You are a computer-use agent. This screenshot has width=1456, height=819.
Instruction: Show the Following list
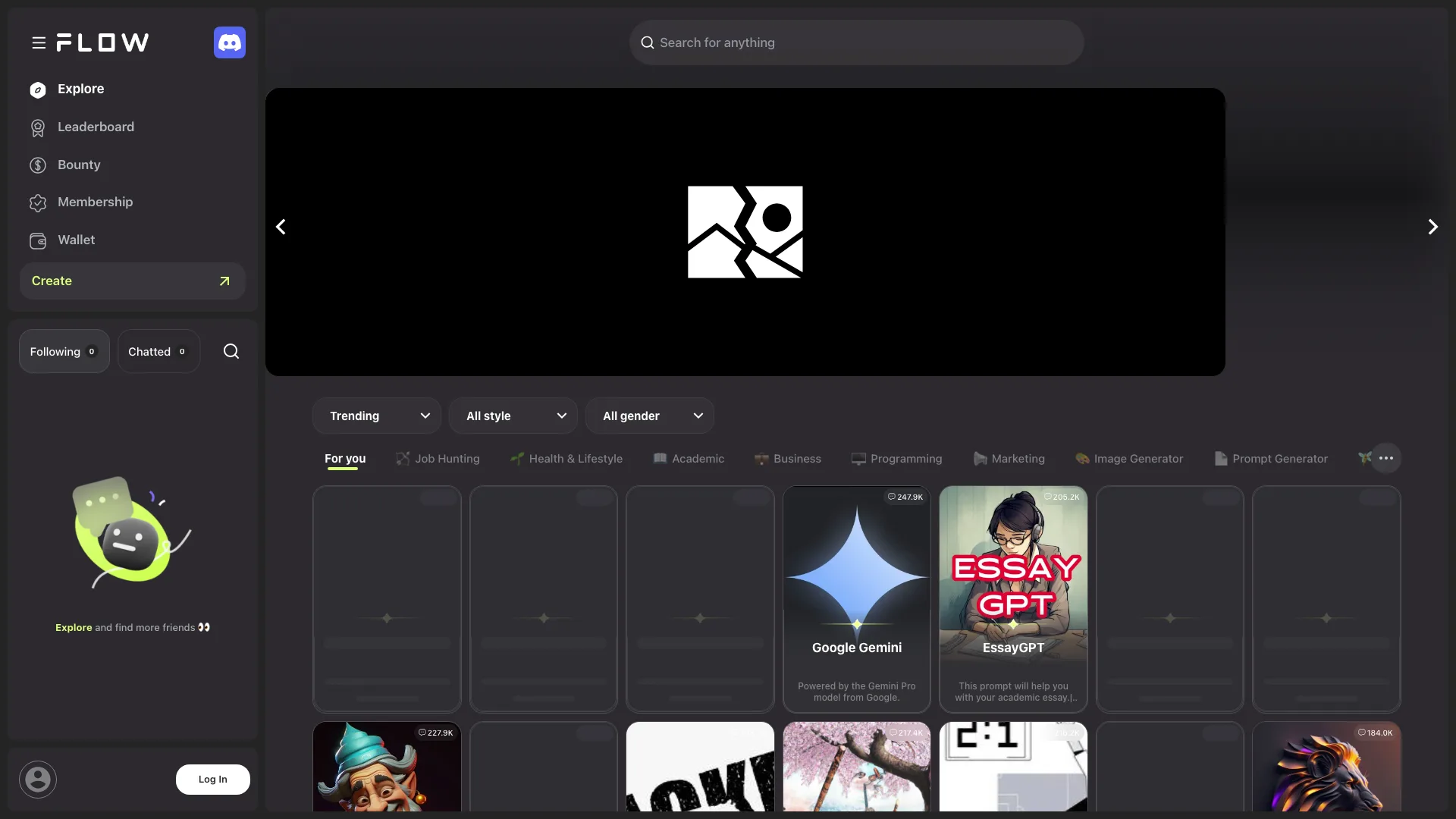[64, 351]
